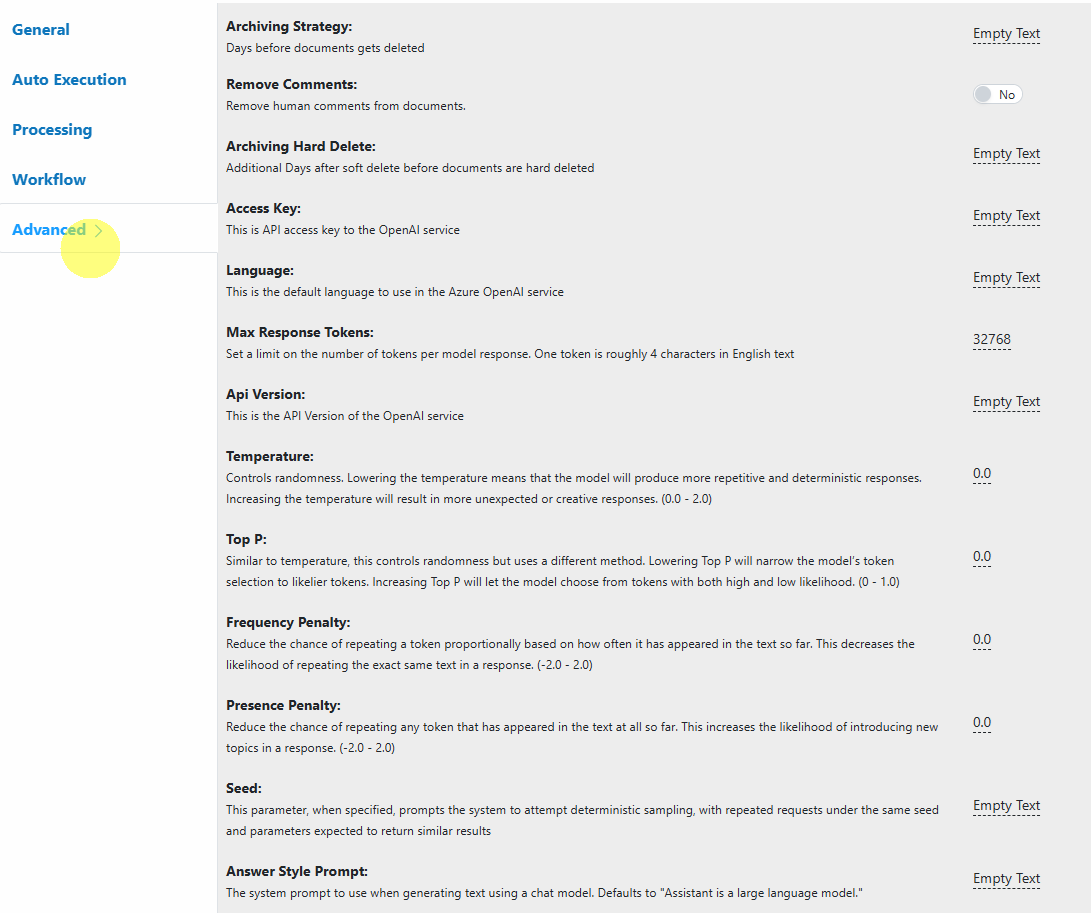Set the Seed empty text value
Viewport: 1091px width, 913px height.
[x=1006, y=806]
